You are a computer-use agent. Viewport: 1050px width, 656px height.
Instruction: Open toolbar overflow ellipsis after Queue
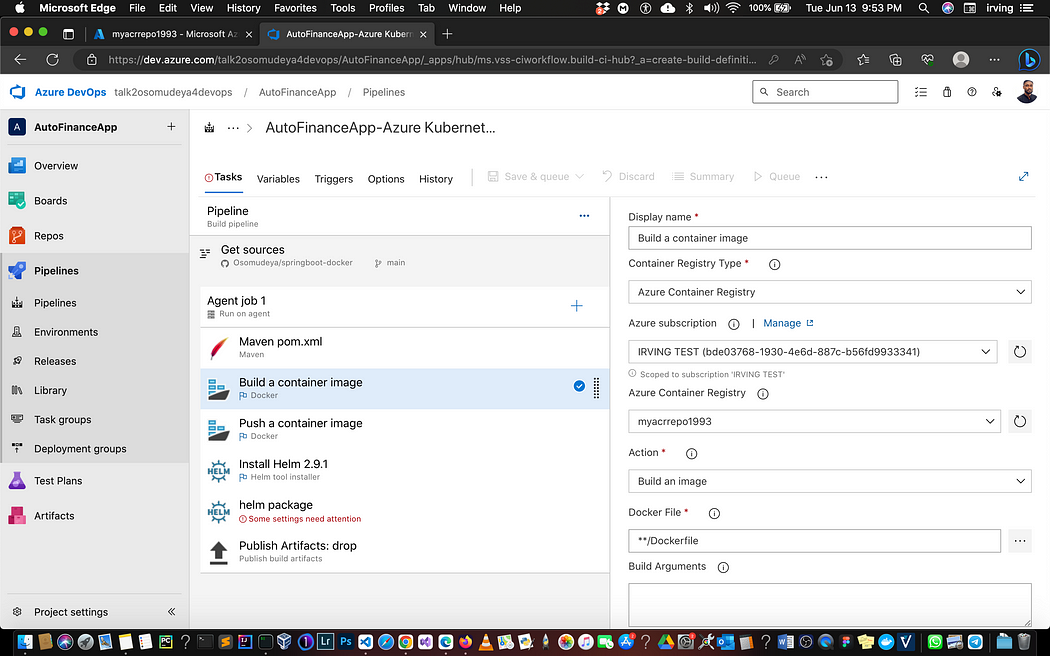[822, 177]
